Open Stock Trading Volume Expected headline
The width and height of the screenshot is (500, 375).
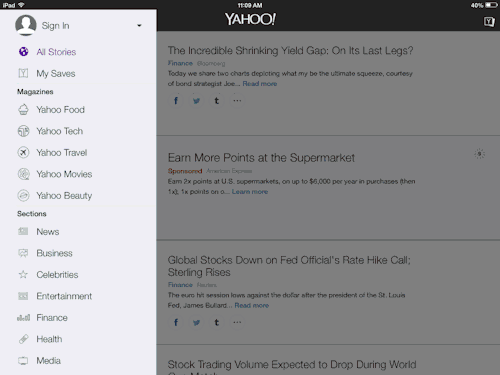point(292,367)
